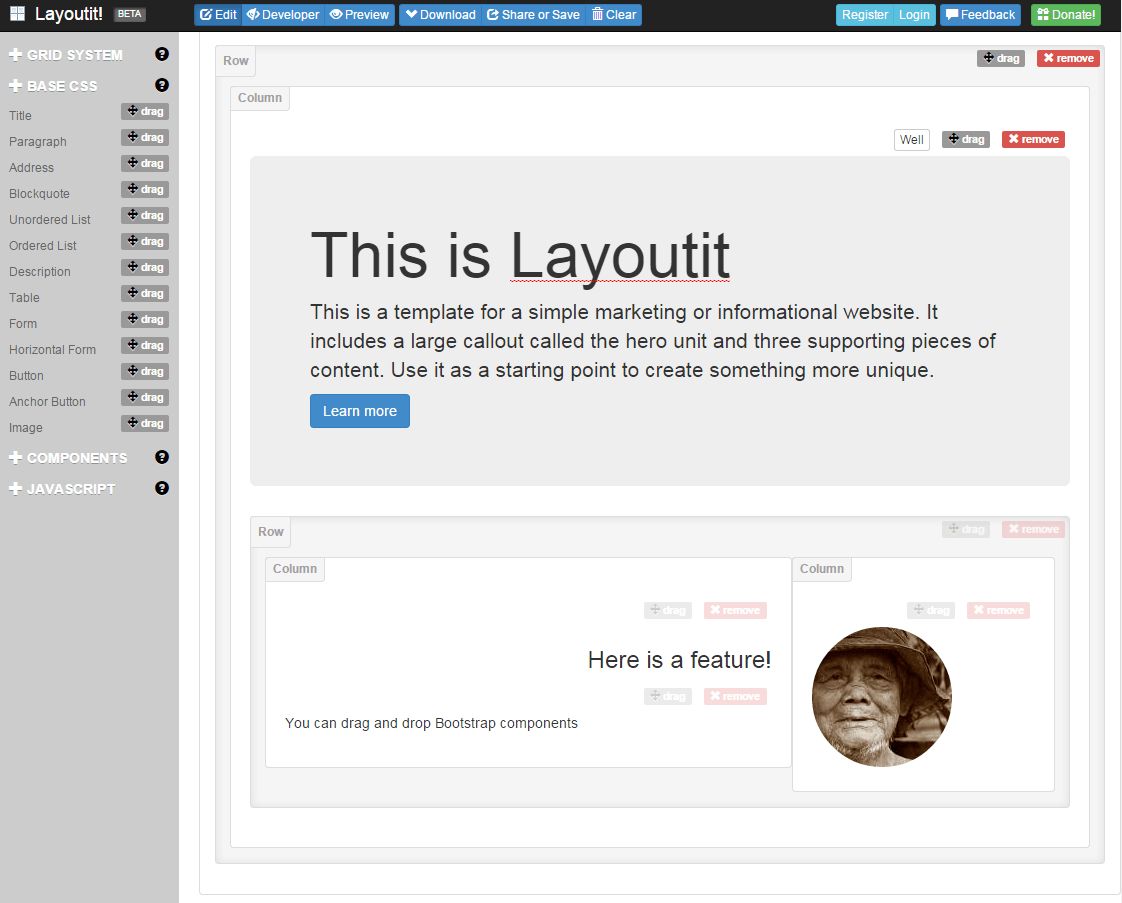This screenshot has width=1122, height=903.
Task: Open the BASE CSS help bubble
Action: click(x=161, y=85)
